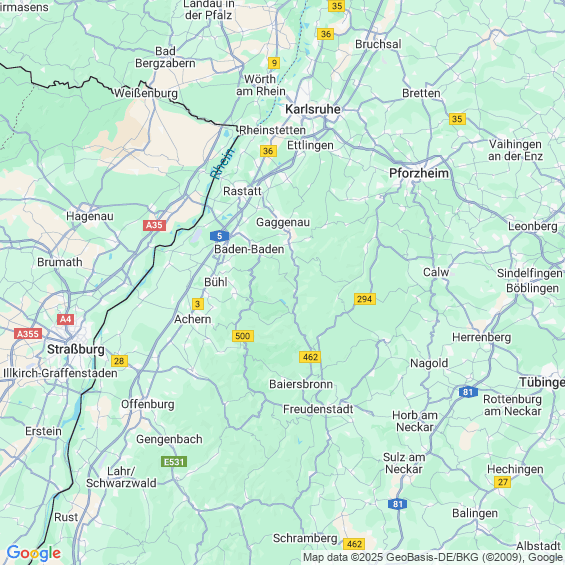Click the Rhein river label
Image resolution: width=565 pixels, height=565 pixels.
point(222,164)
